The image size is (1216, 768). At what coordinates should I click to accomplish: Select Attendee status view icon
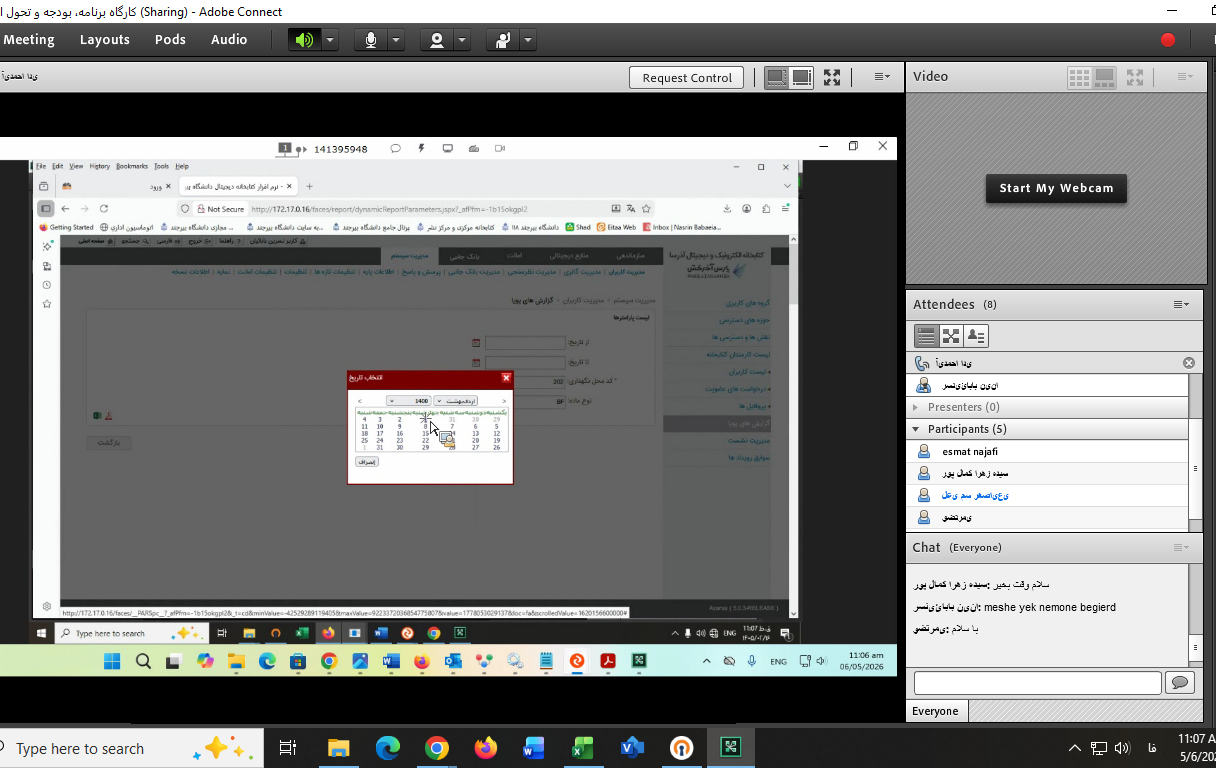click(976, 336)
